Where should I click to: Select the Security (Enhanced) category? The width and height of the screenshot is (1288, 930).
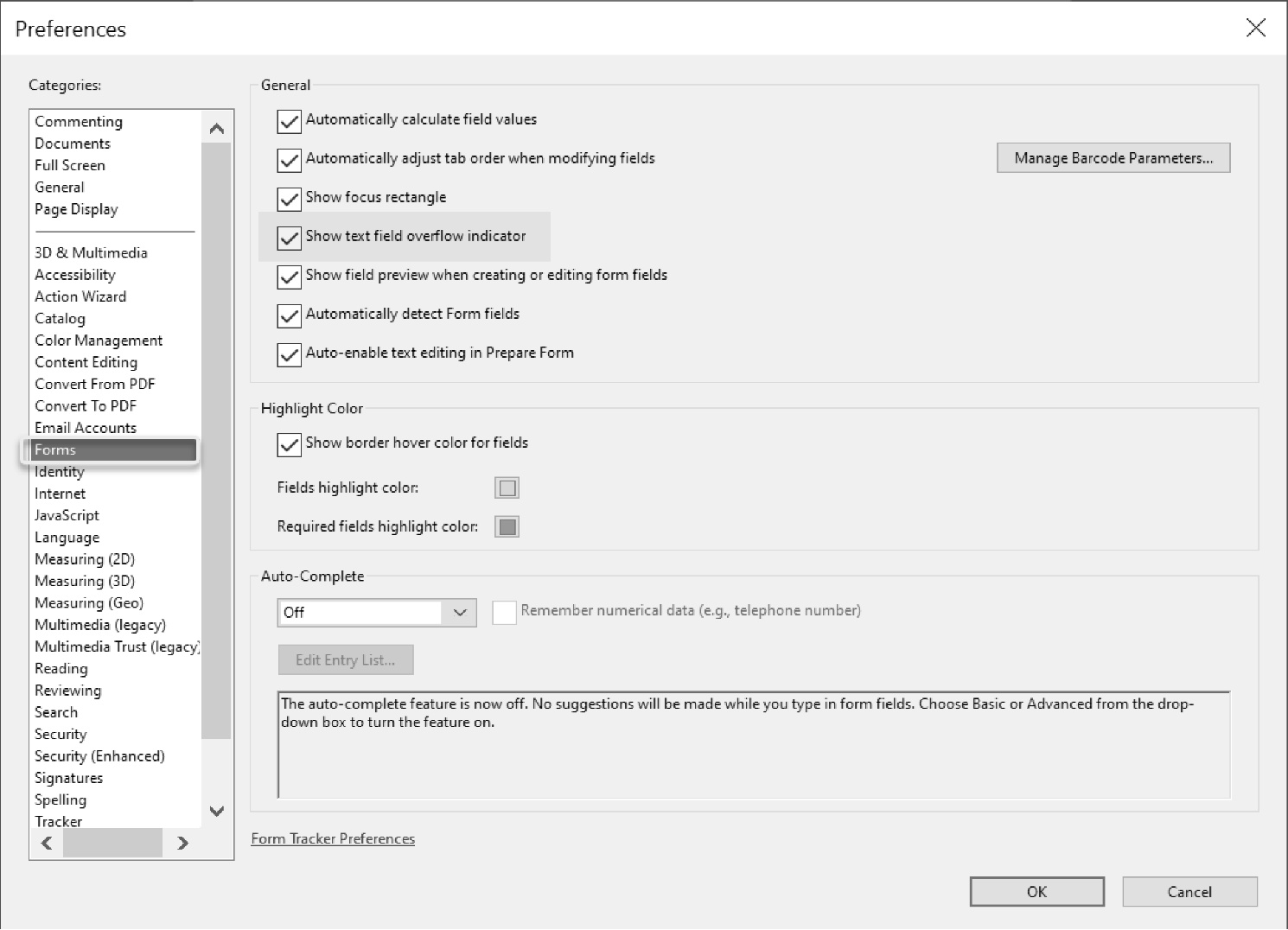(99, 756)
